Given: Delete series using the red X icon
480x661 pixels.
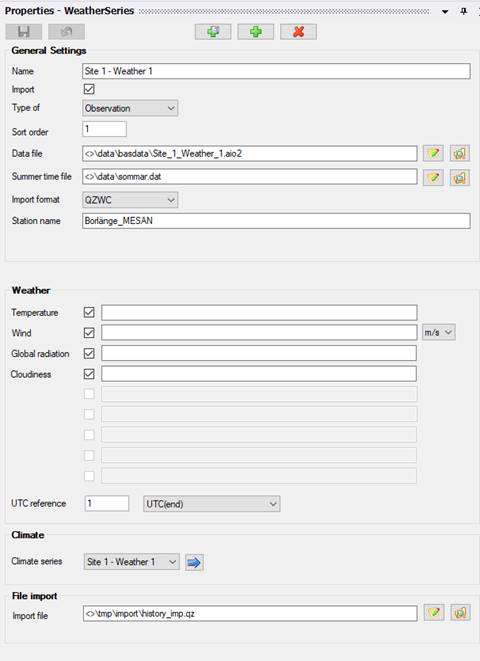Looking at the screenshot, I should coord(298,32).
